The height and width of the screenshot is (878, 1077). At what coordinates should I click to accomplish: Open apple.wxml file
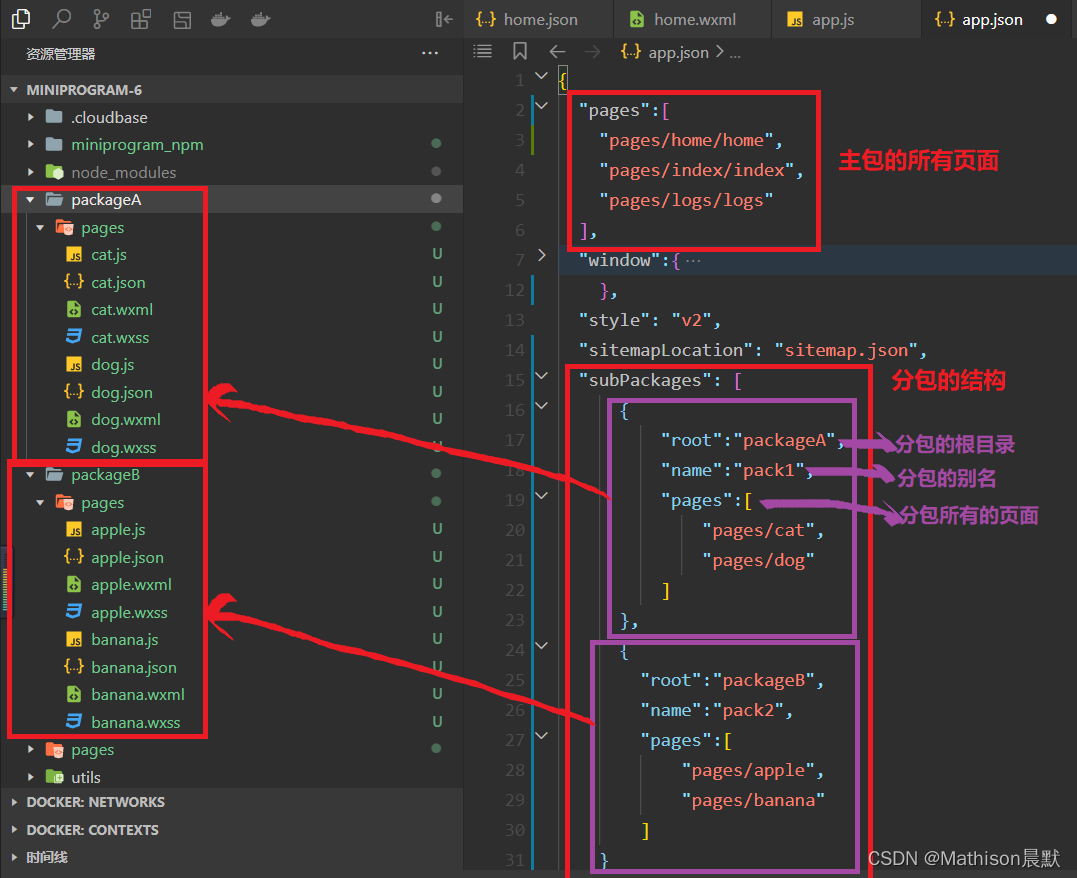[x=231, y=585]
